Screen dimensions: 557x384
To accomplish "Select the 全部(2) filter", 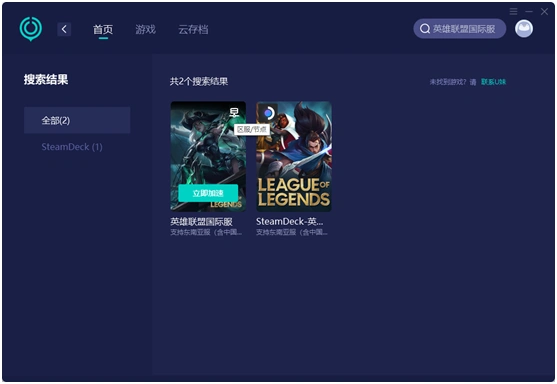I will [x=77, y=120].
